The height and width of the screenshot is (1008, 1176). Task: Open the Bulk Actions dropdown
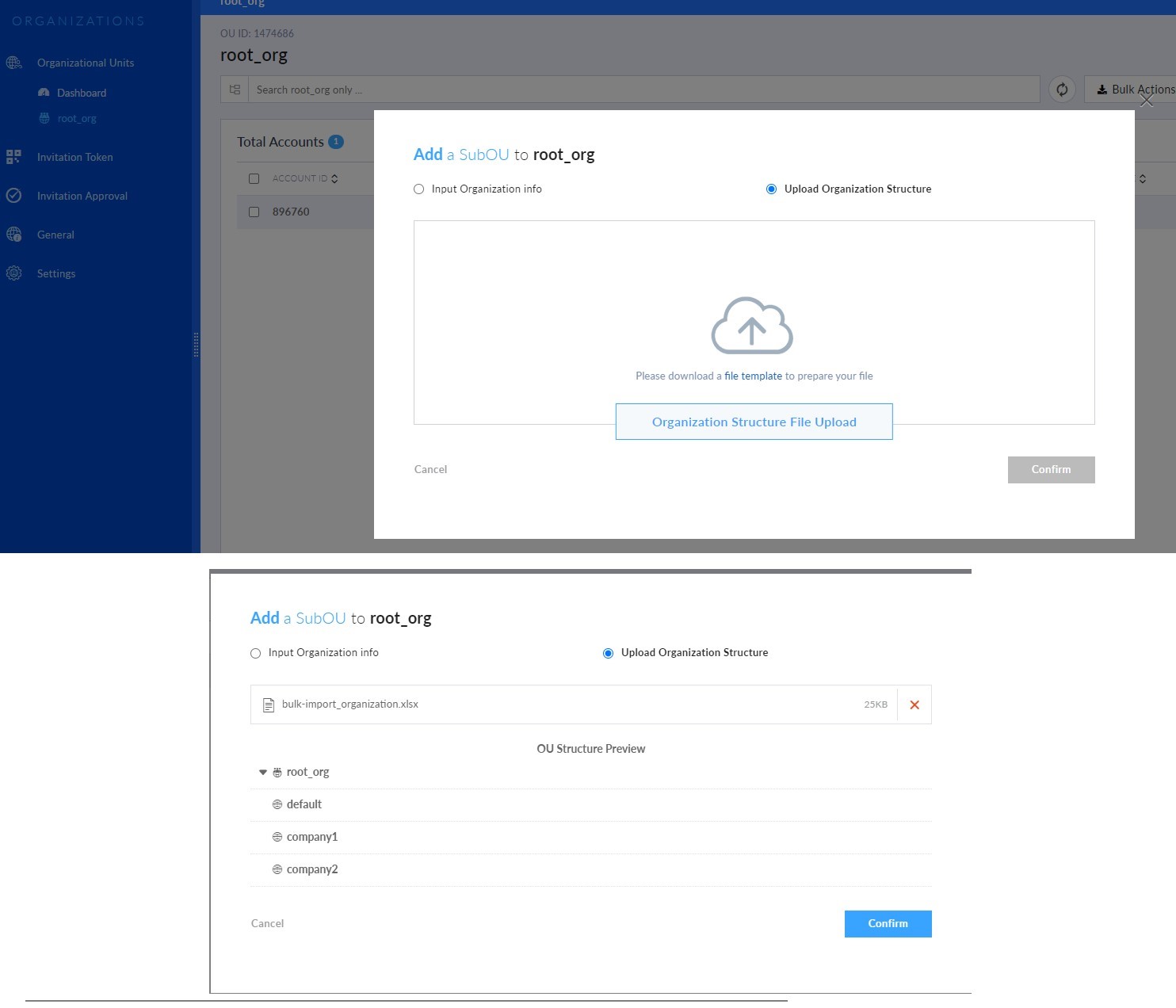(1134, 90)
